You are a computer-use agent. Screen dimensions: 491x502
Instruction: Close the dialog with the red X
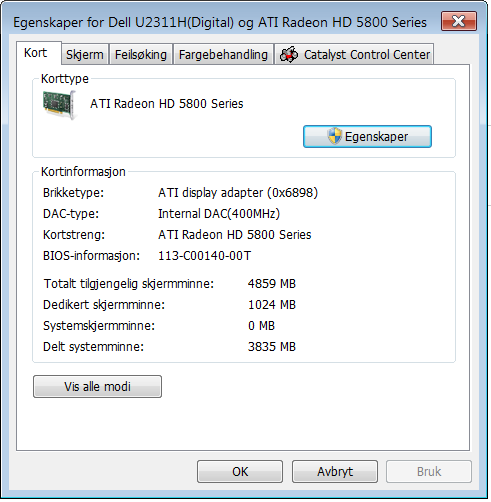(459, 21)
